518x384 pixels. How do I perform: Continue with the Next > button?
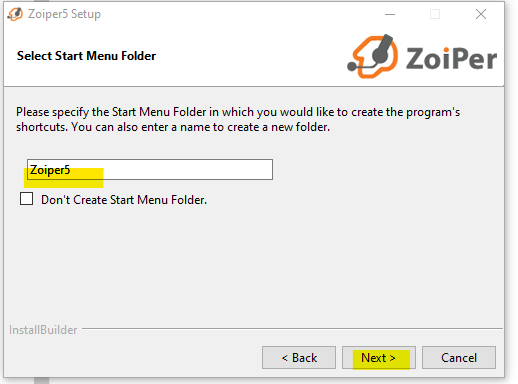click(x=379, y=358)
